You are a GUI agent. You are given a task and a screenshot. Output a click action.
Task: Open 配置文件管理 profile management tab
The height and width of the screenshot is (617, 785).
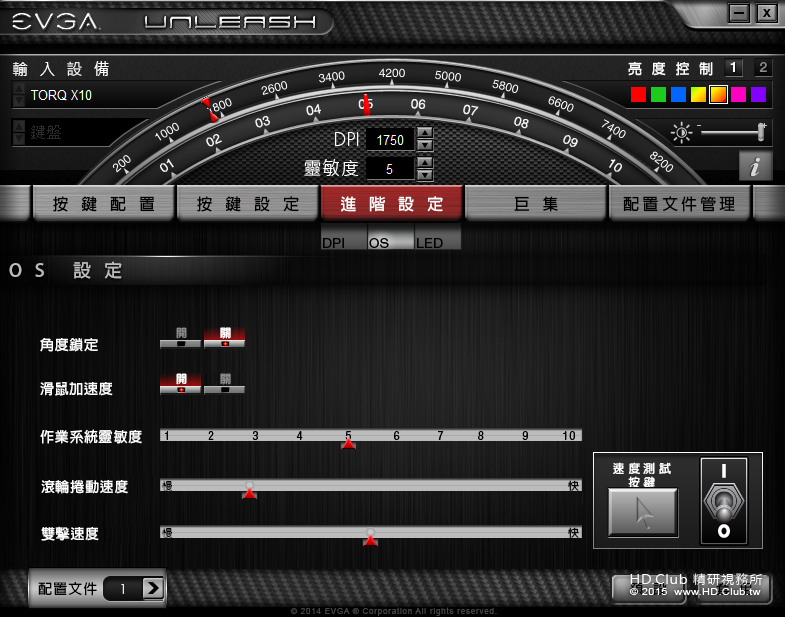tap(679, 204)
